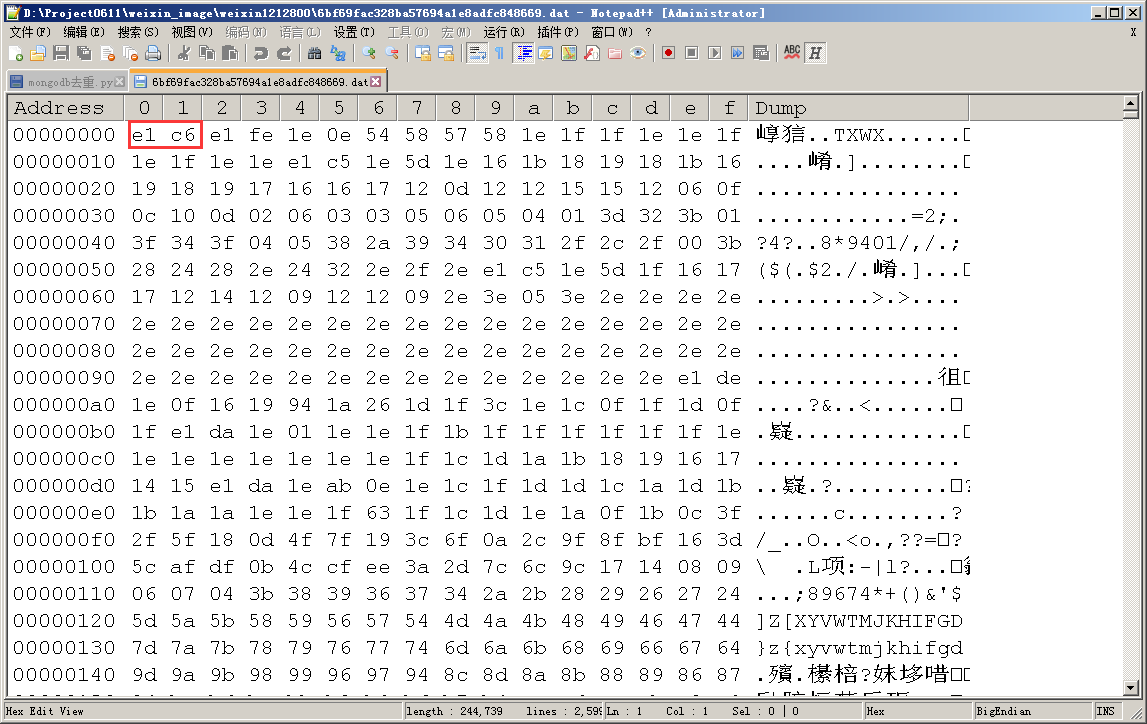Start macro recording with red dot

coord(668,53)
